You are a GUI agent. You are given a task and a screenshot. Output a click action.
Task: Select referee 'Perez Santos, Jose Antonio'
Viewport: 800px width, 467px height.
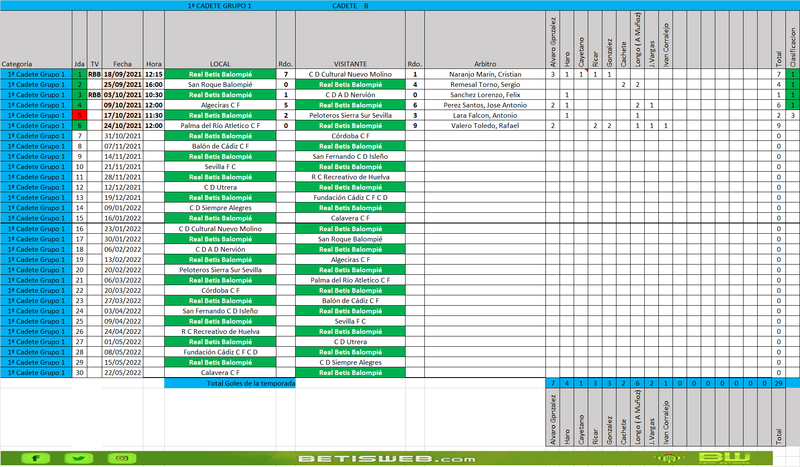(485, 105)
